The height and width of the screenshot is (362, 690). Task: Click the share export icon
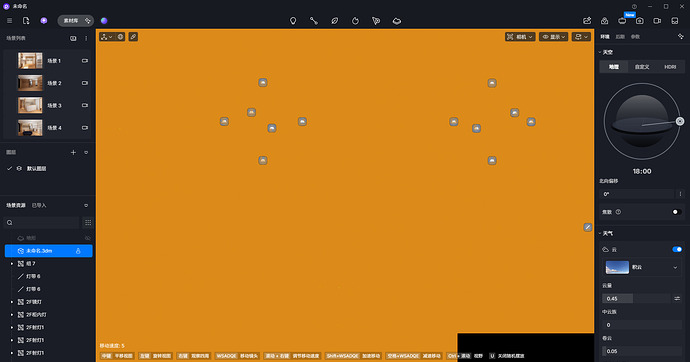coord(587,21)
